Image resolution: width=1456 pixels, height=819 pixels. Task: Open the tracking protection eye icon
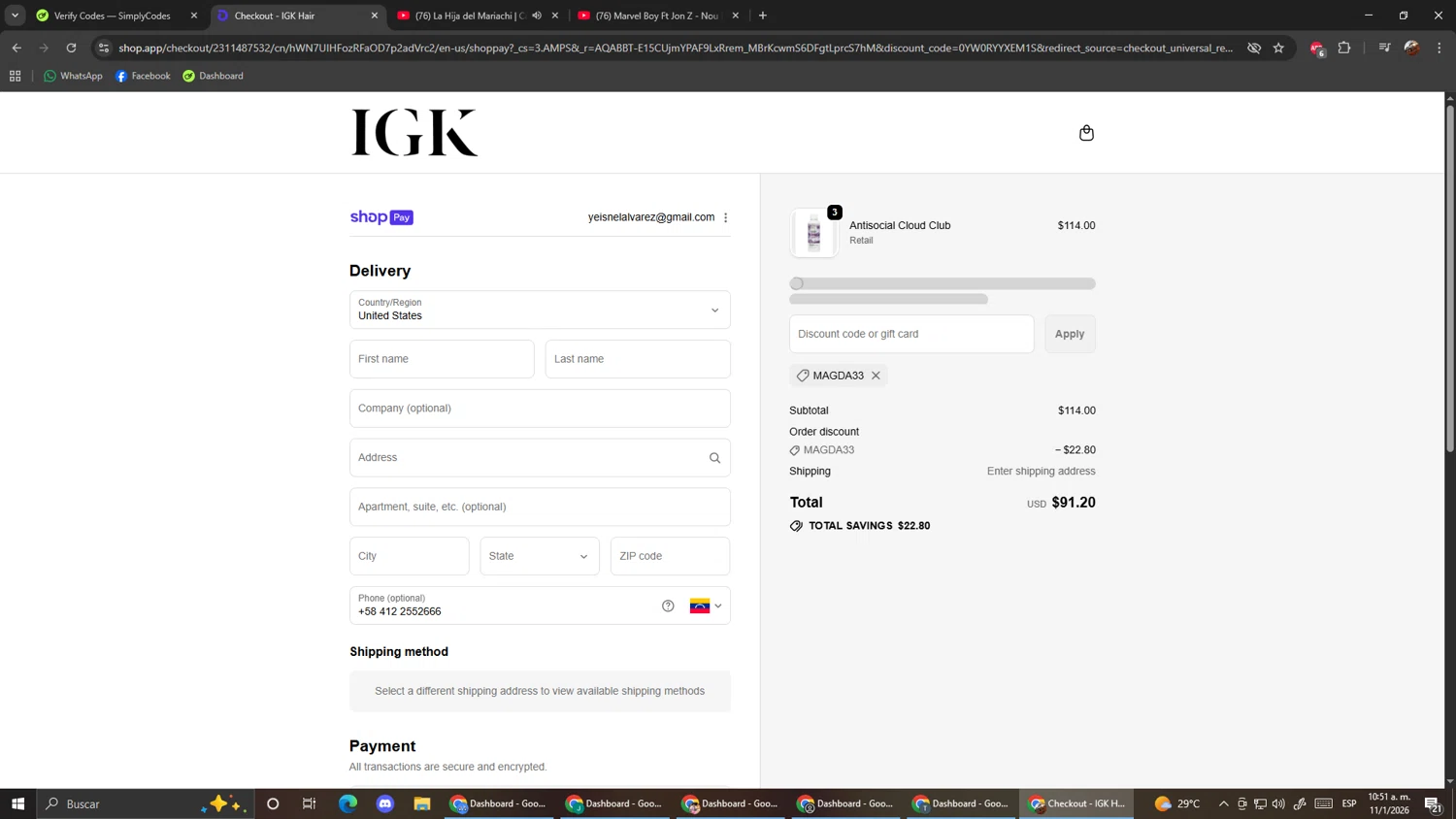point(1254,48)
